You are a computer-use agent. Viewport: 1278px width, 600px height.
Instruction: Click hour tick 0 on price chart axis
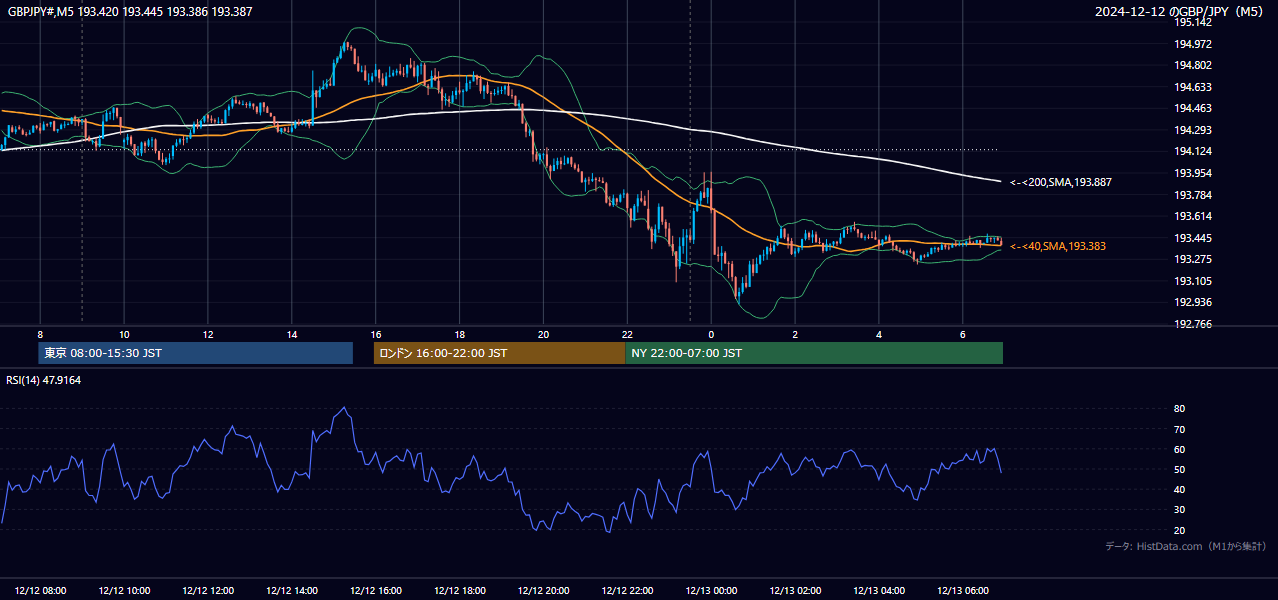tap(711, 334)
